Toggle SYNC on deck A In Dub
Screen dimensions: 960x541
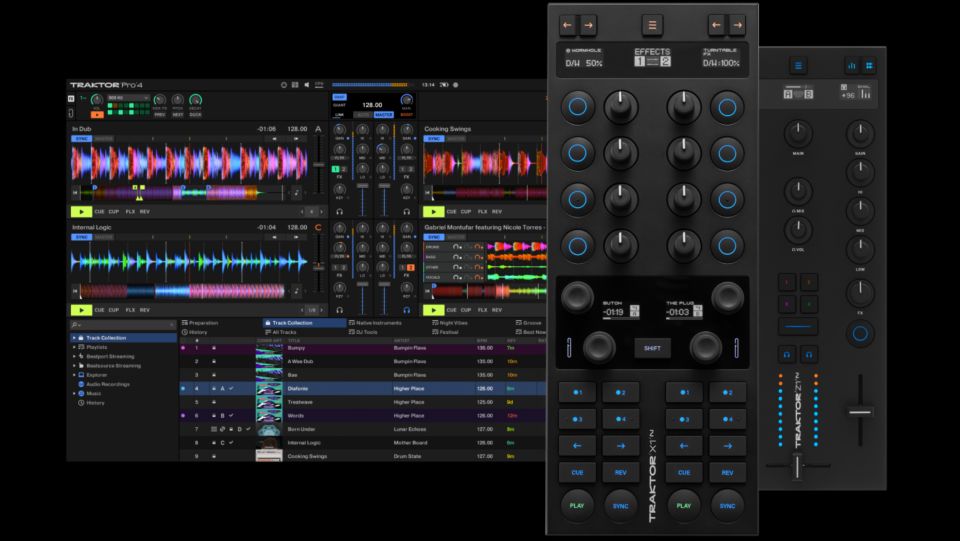(x=81, y=139)
